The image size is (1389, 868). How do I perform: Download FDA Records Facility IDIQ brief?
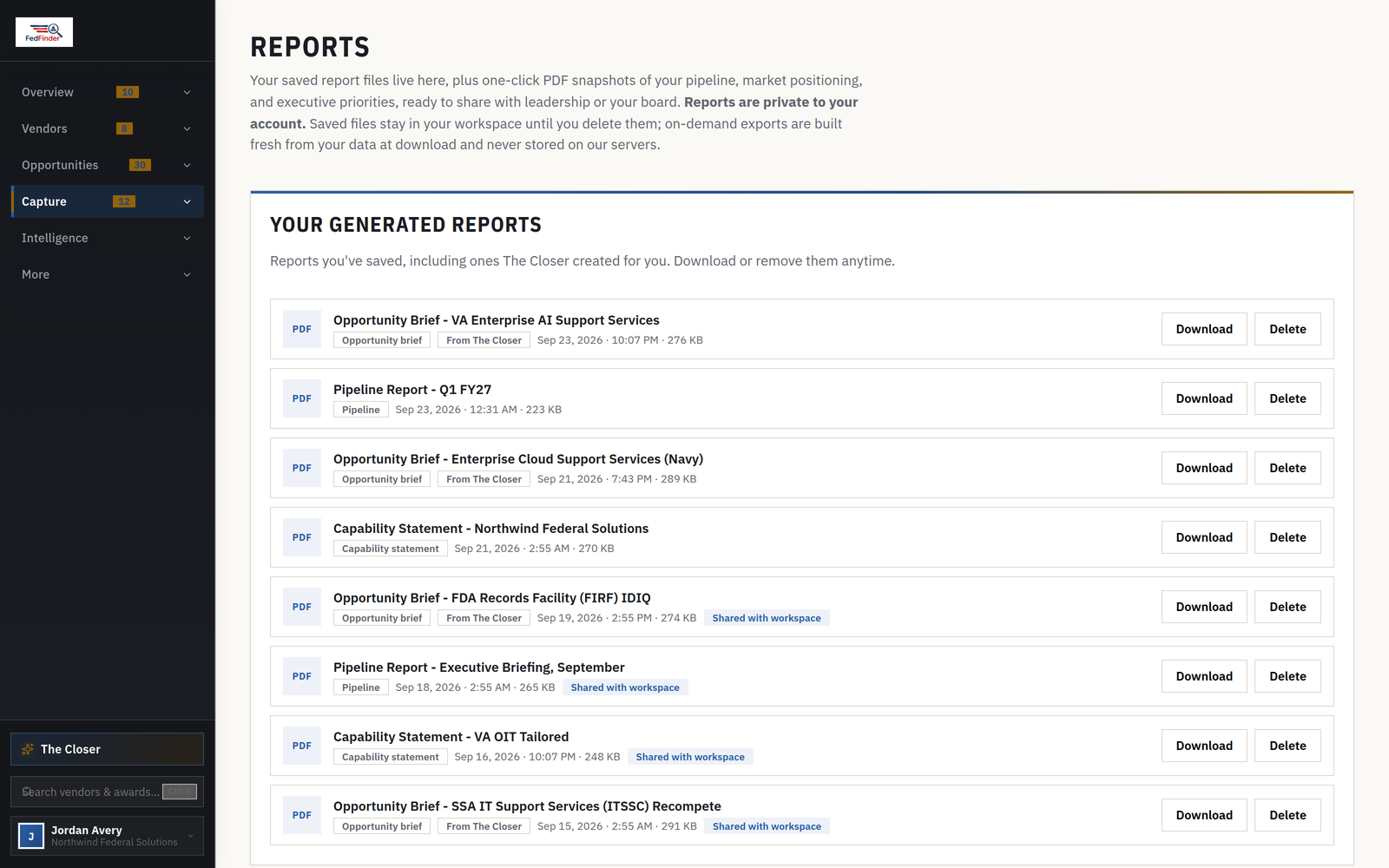click(1204, 607)
